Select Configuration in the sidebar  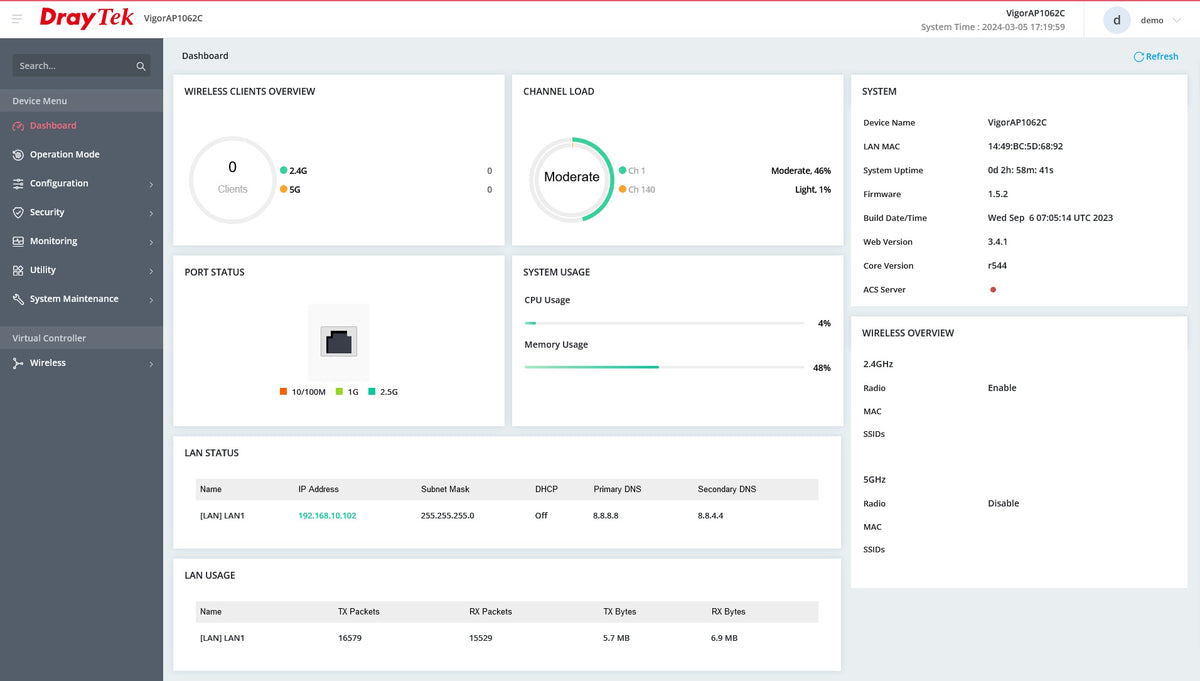59,184
